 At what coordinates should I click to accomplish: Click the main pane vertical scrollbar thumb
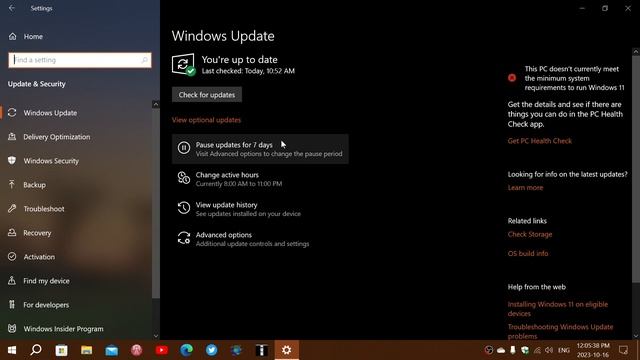pyautogui.click(x=636, y=168)
